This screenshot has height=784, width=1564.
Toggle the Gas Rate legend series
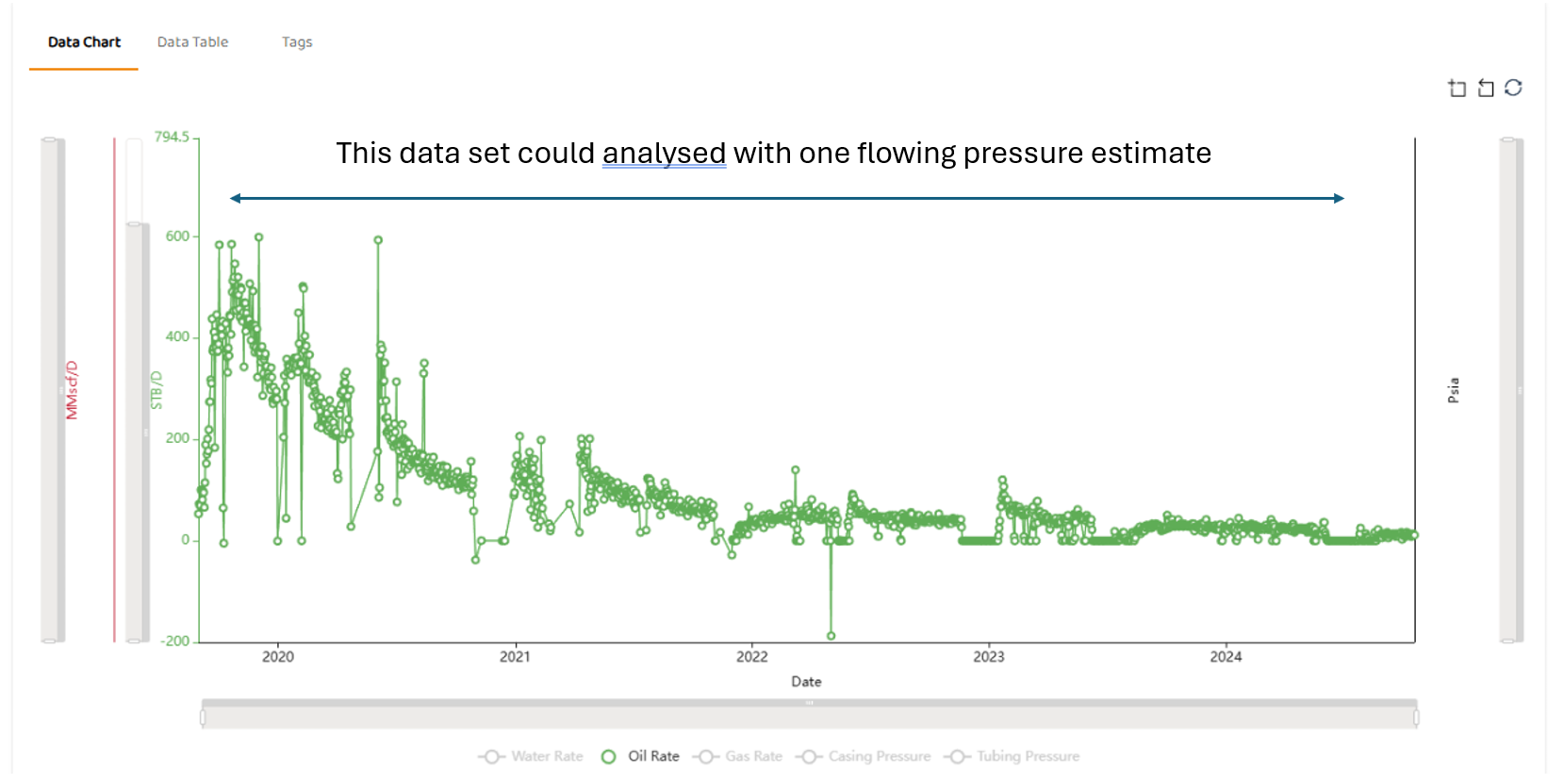[x=738, y=757]
